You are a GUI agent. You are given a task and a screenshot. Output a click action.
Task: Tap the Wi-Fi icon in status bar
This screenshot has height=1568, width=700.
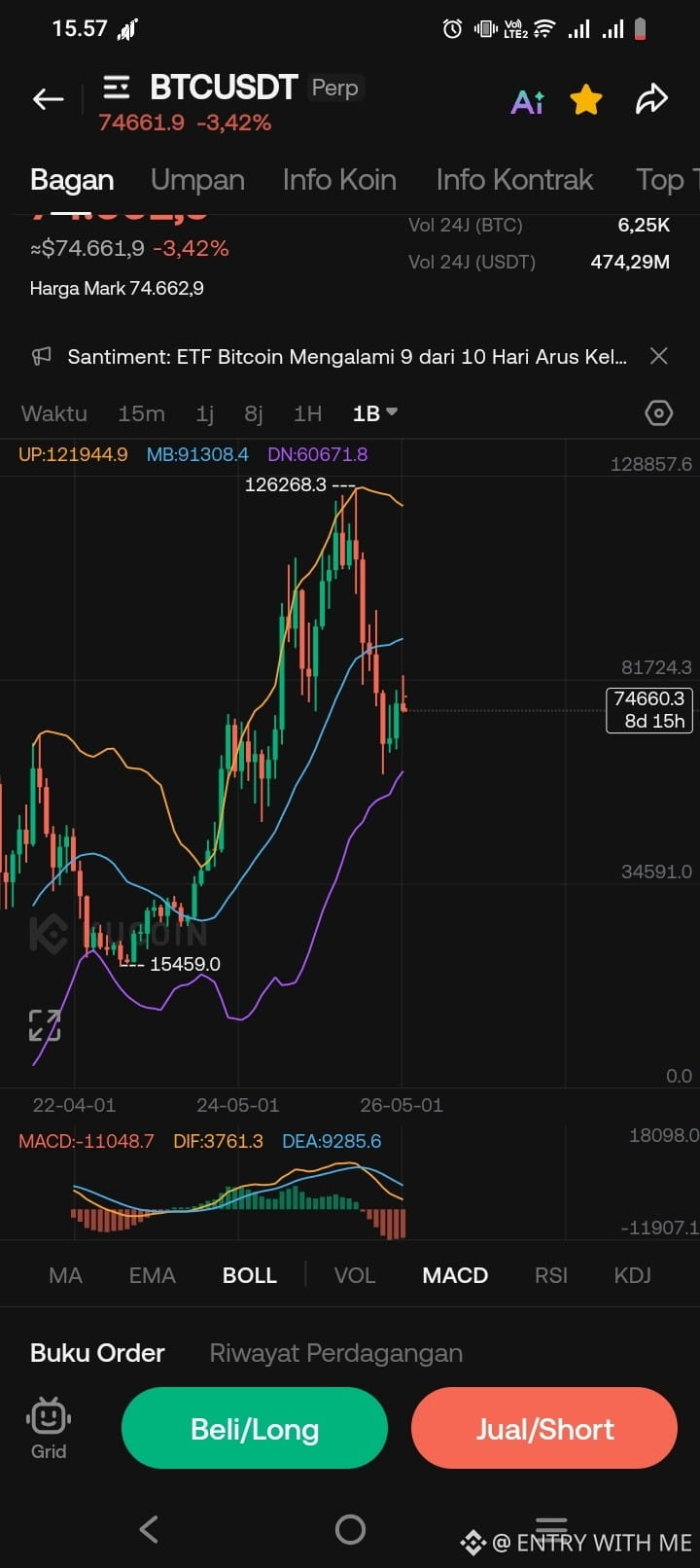coord(544,29)
